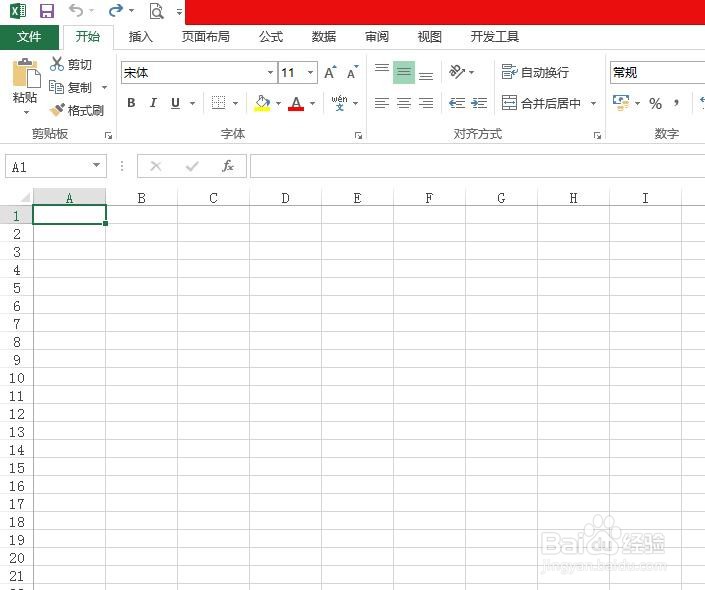Select column D header
This screenshot has height=590, width=705.
pyautogui.click(x=286, y=198)
